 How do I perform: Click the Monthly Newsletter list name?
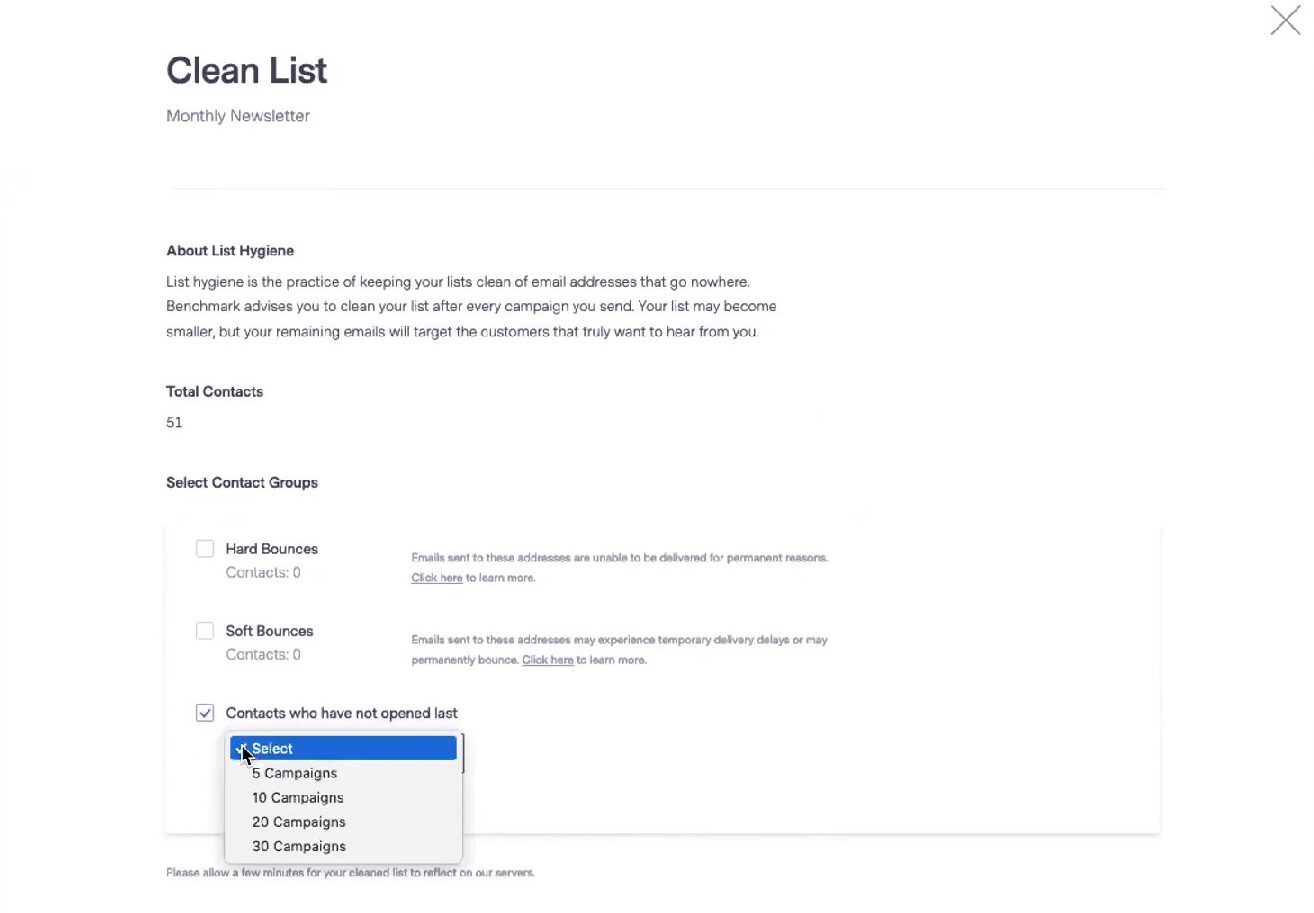238,116
